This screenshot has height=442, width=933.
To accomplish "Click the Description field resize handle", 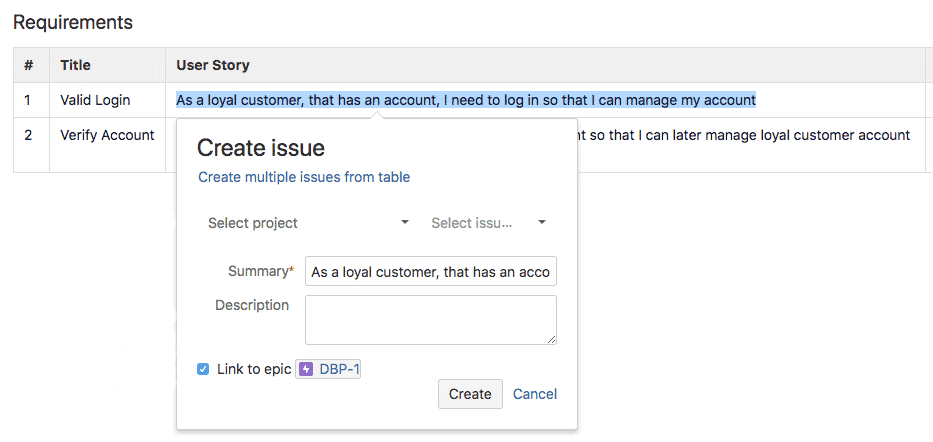I will click(551, 339).
